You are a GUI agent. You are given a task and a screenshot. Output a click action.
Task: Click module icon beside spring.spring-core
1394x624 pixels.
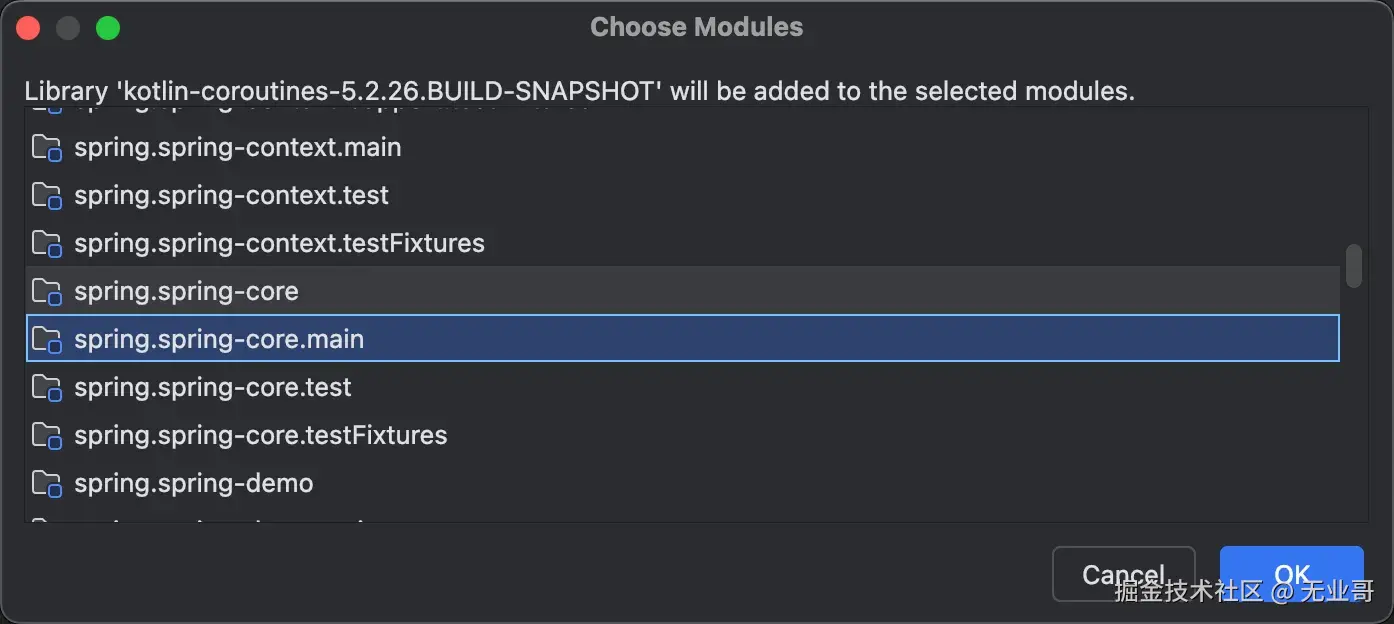pos(47,292)
